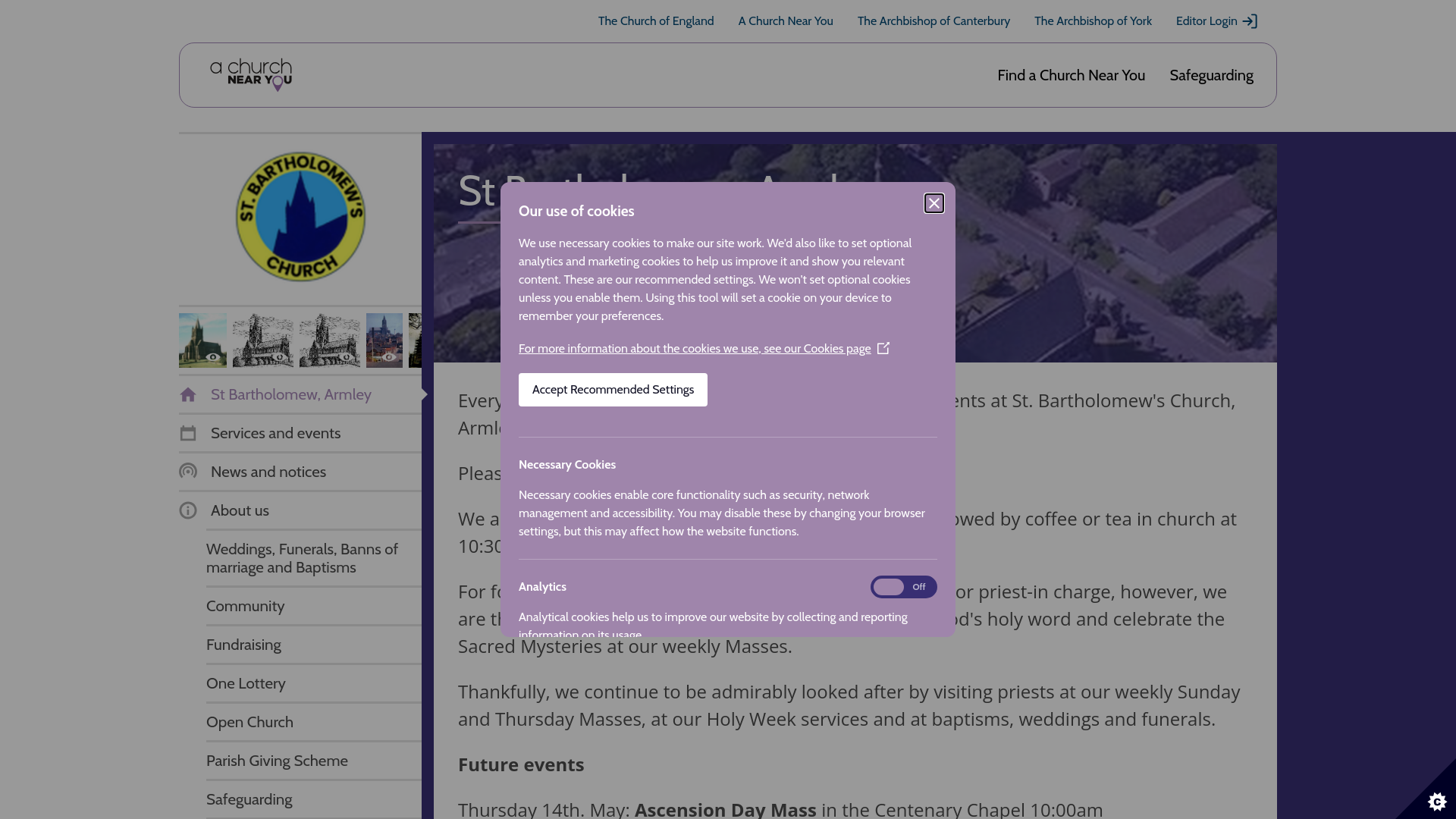The width and height of the screenshot is (1456, 819).
Task: Click St. Bartholomew's Church round logo
Action: pos(300,217)
